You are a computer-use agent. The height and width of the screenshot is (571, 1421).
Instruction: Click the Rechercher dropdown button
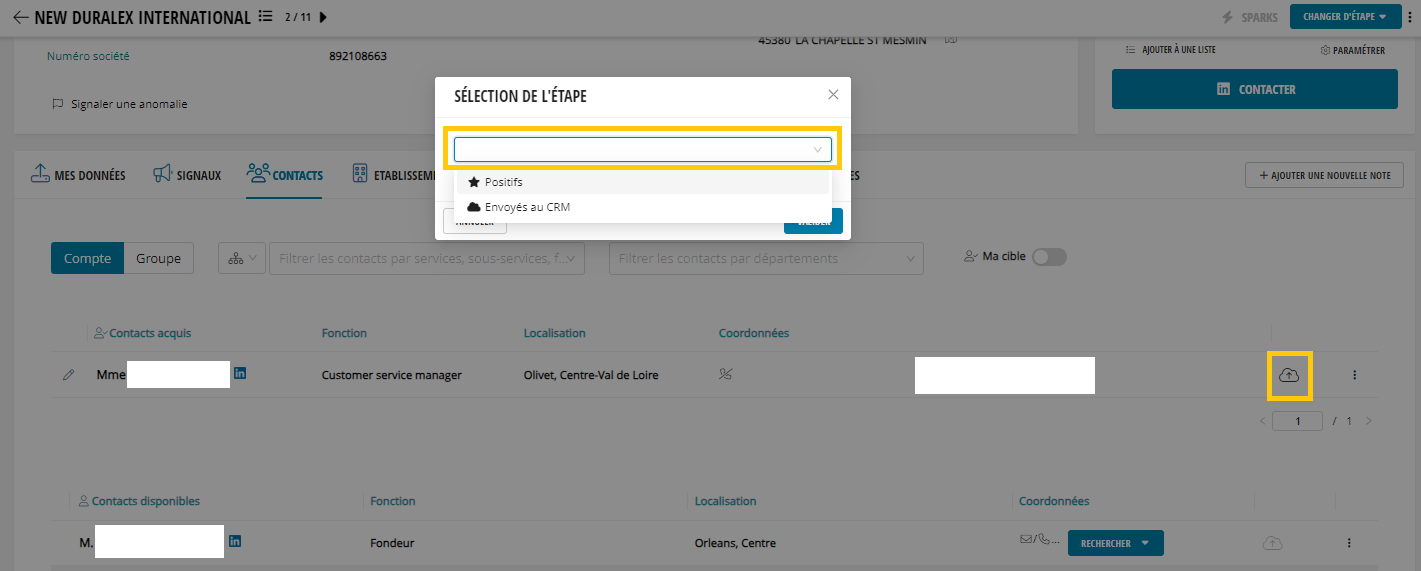click(1116, 543)
